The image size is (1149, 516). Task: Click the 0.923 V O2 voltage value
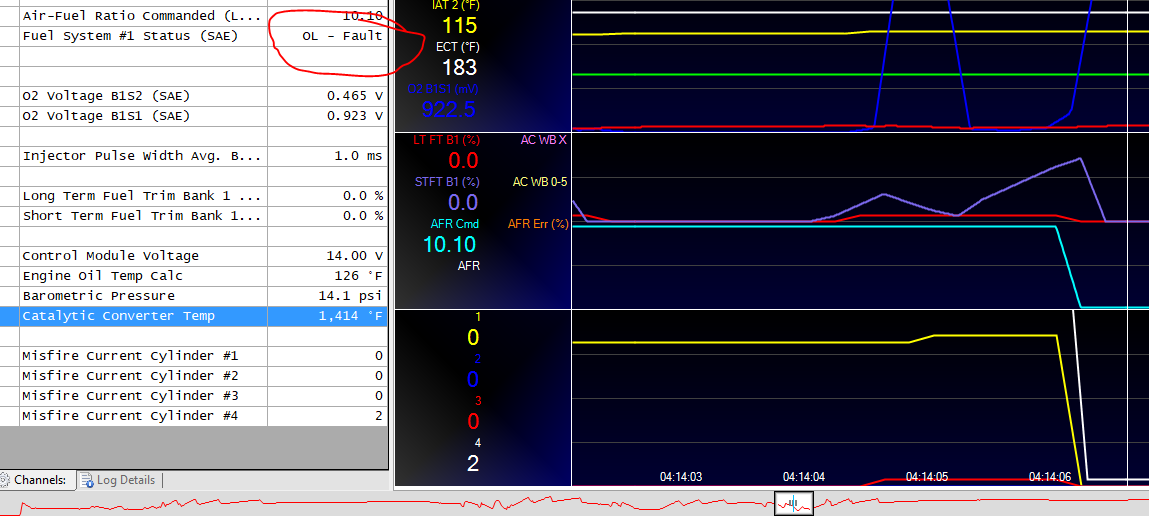355,116
